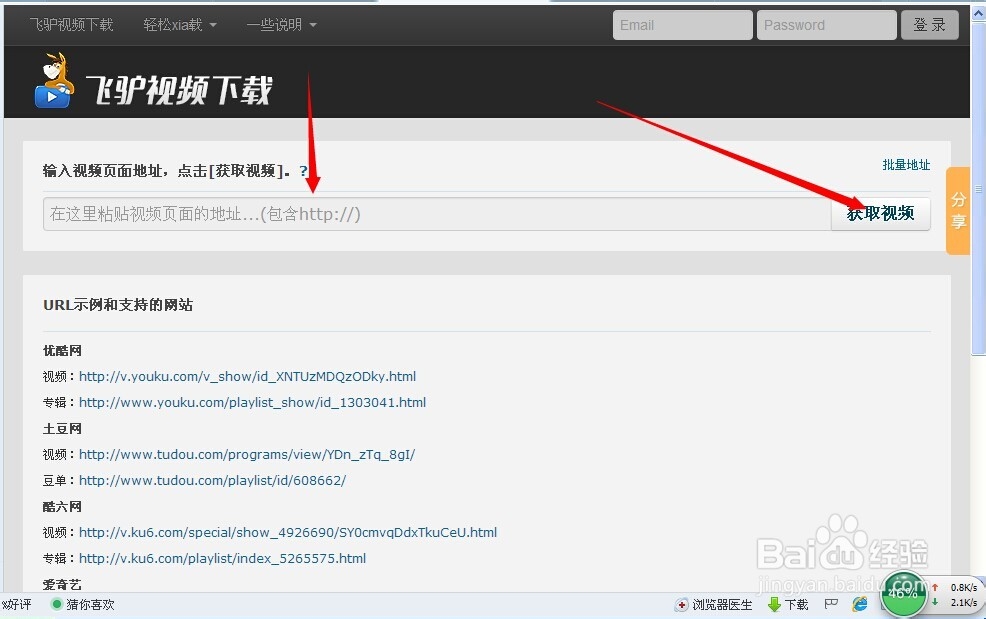The image size is (986, 619).
Task: Click the 土豆网 heading text
Action: coord(62,428)
